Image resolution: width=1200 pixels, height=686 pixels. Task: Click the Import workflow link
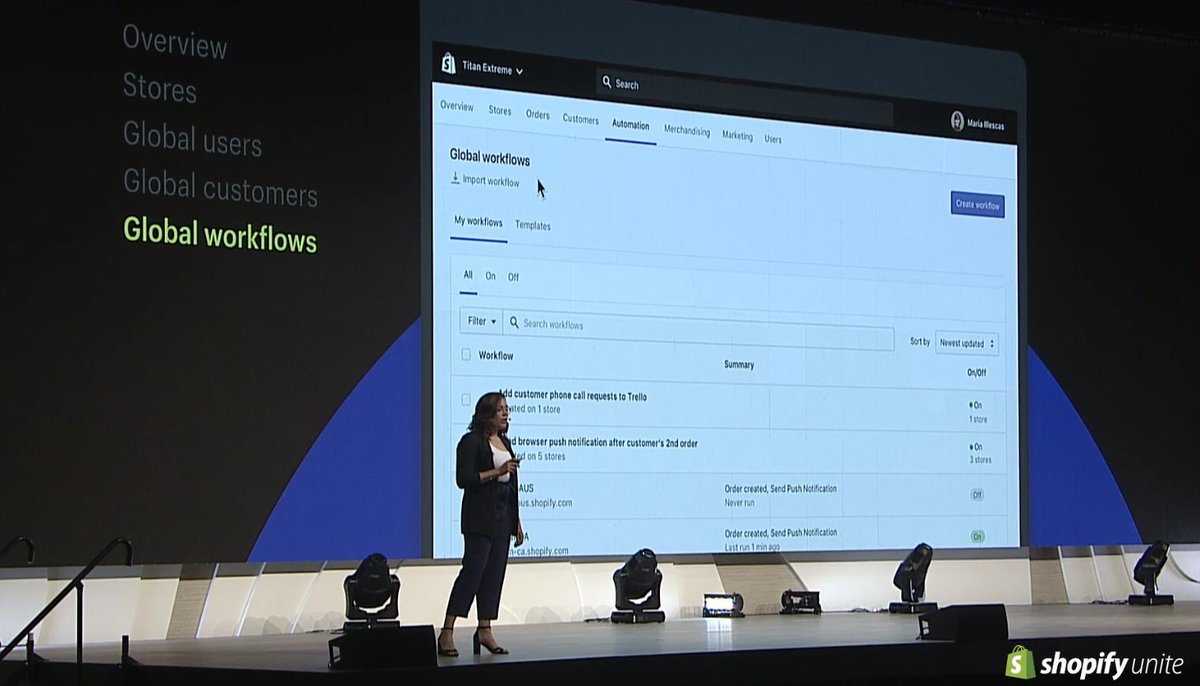click(491, 181)
